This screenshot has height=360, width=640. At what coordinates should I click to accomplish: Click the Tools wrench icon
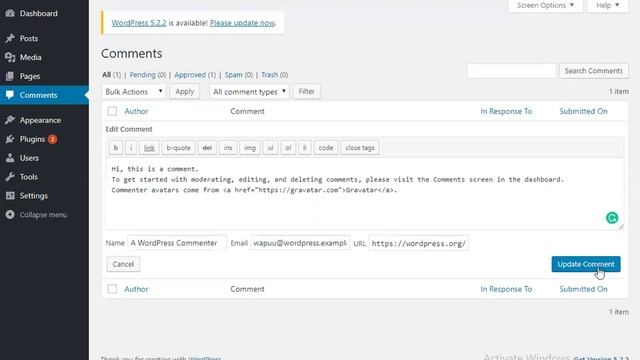coord(10,177)
